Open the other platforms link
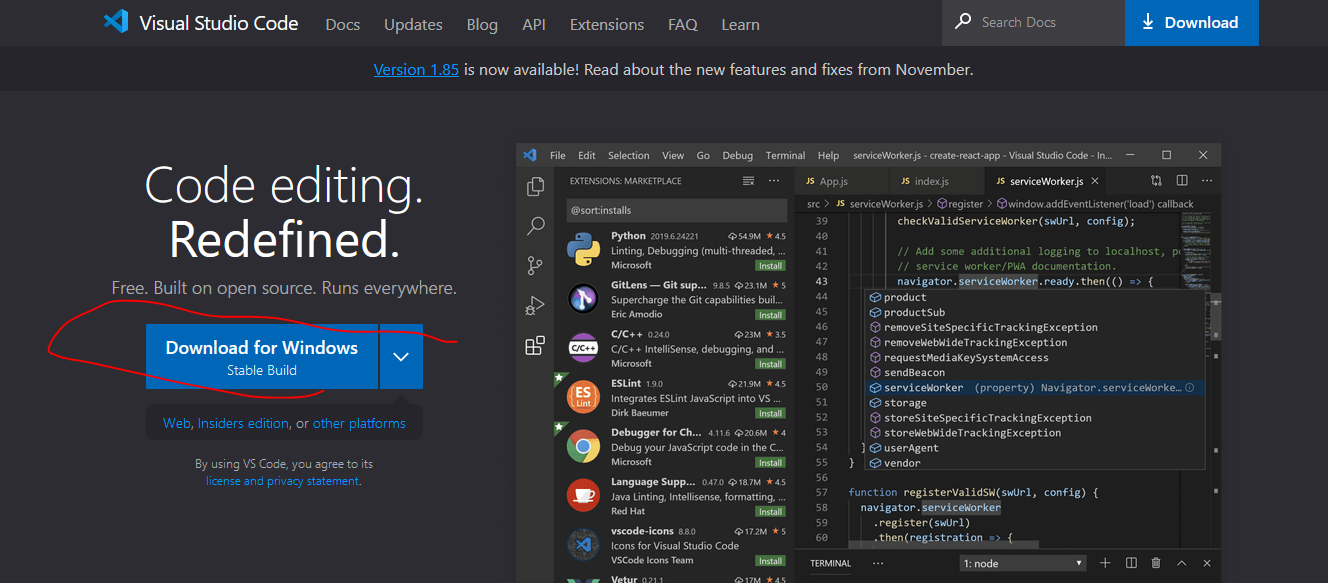 tap(359, 423)
